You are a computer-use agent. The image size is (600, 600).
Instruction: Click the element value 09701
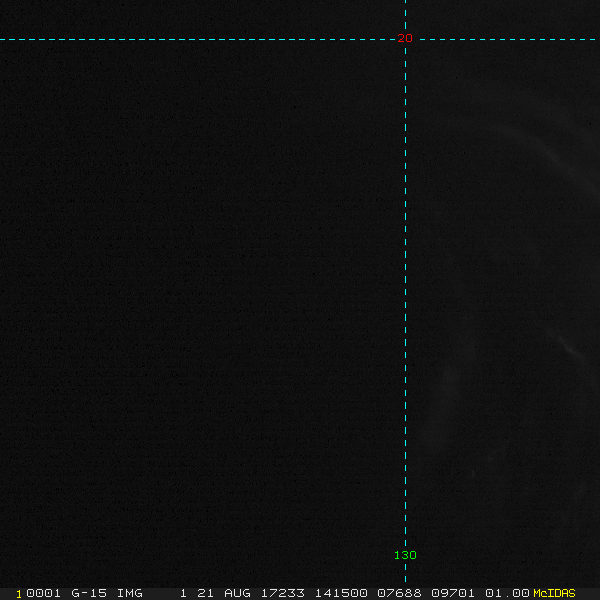tap(453, 593)
